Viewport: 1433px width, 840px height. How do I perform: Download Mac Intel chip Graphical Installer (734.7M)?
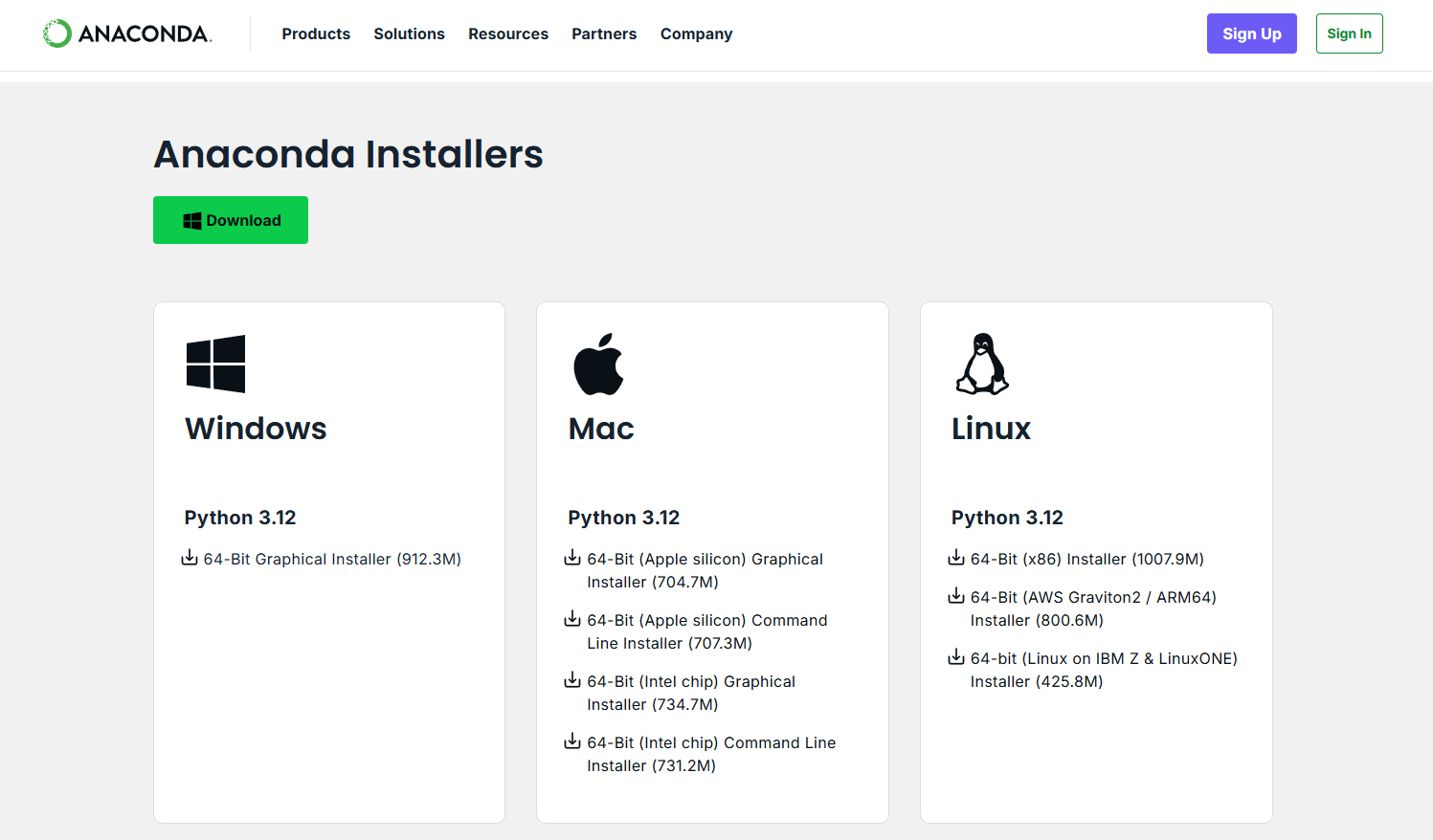point(691,693)
